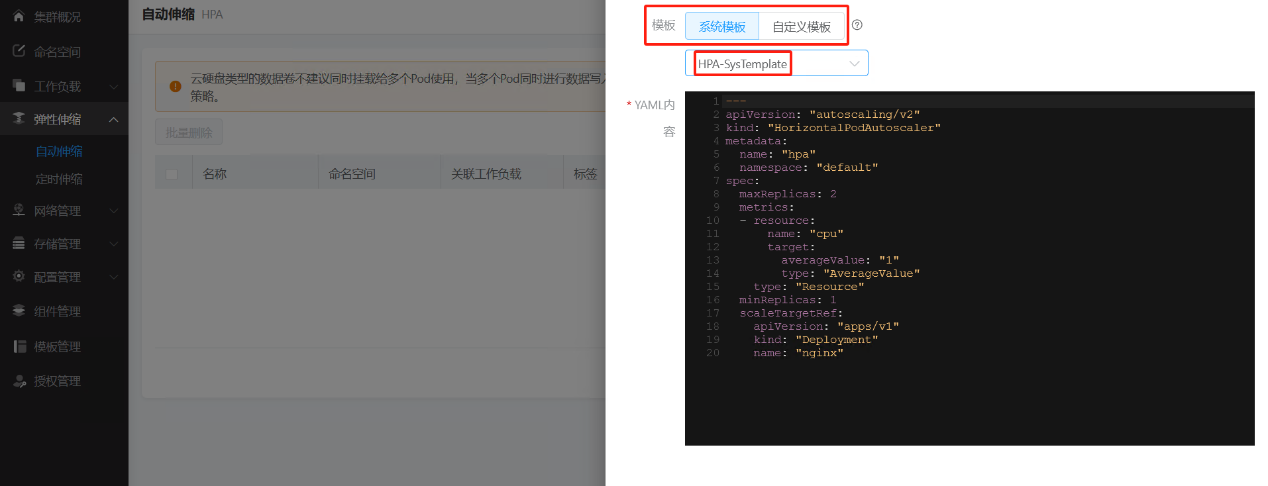Click the 命名空间 table column header

(x=352, y=174)
